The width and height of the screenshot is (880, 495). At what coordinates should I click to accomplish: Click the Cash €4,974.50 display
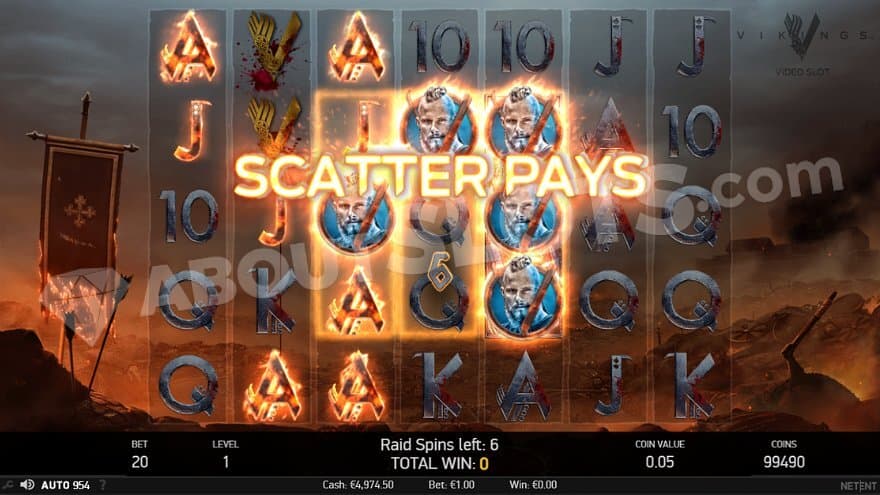pos(358,484)
